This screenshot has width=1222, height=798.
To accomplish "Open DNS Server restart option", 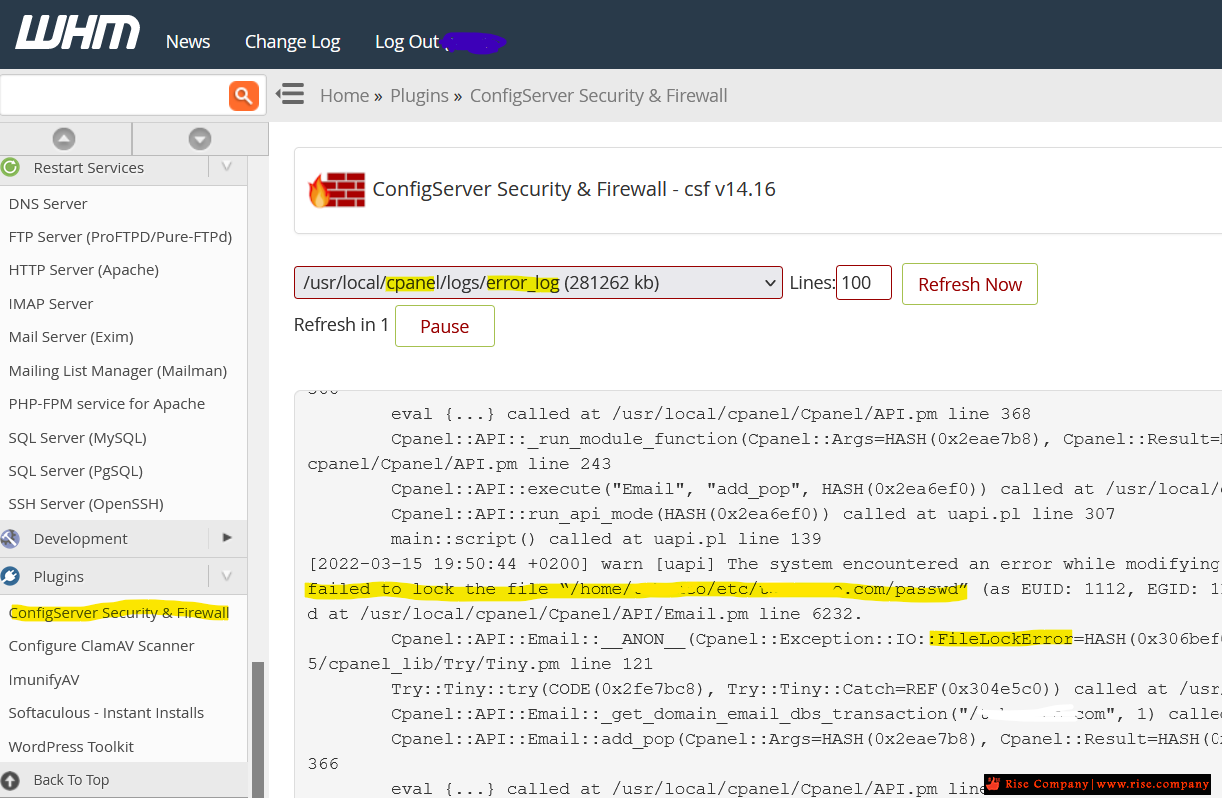I will coord(48,203).
